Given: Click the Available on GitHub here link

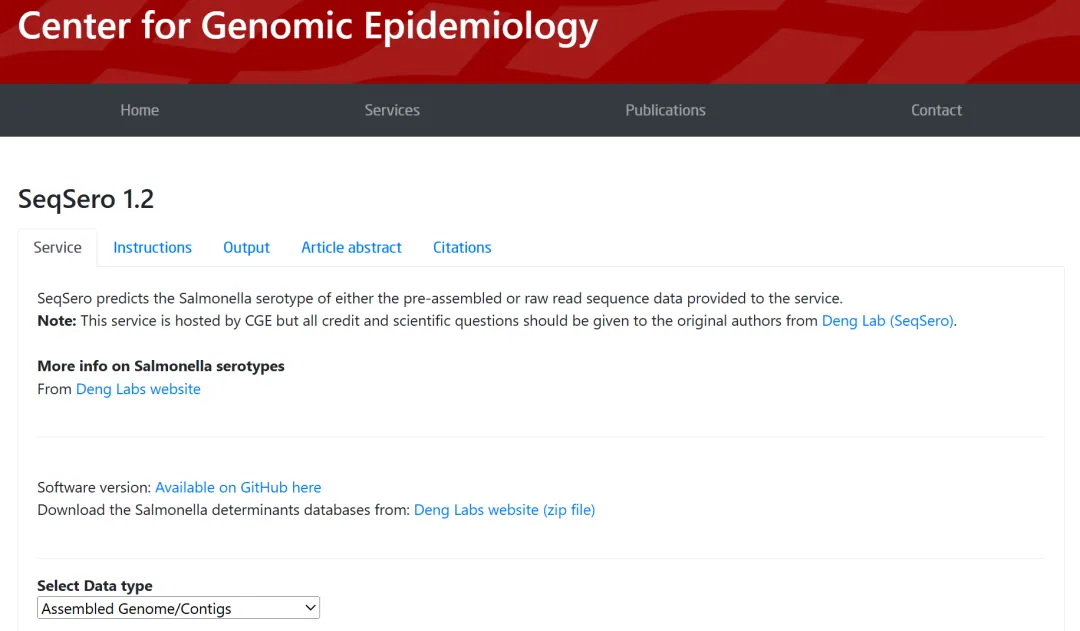Looking at the screenshot, I should click(x=238, y=488).
